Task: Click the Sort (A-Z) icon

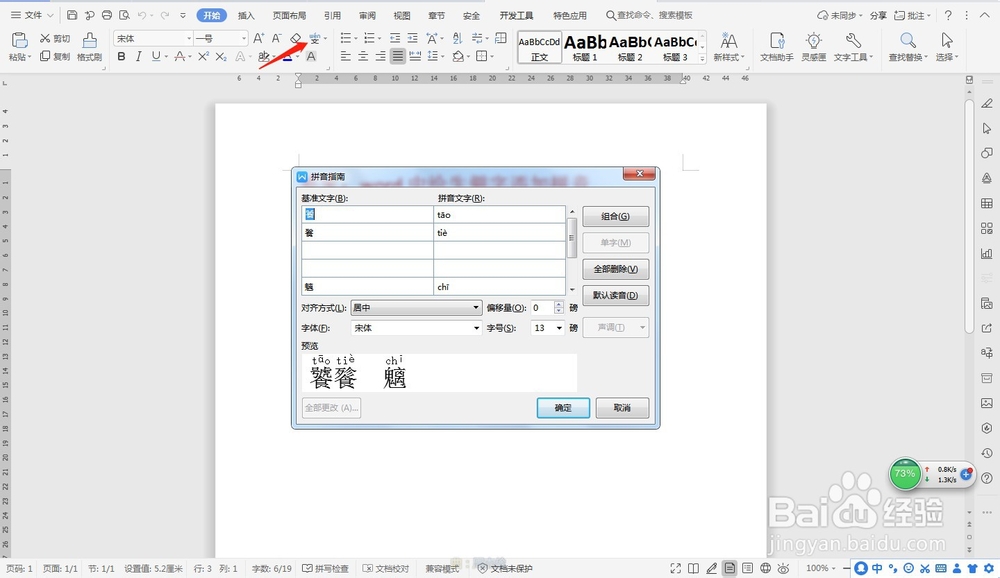Action: (x=457, y=38)
